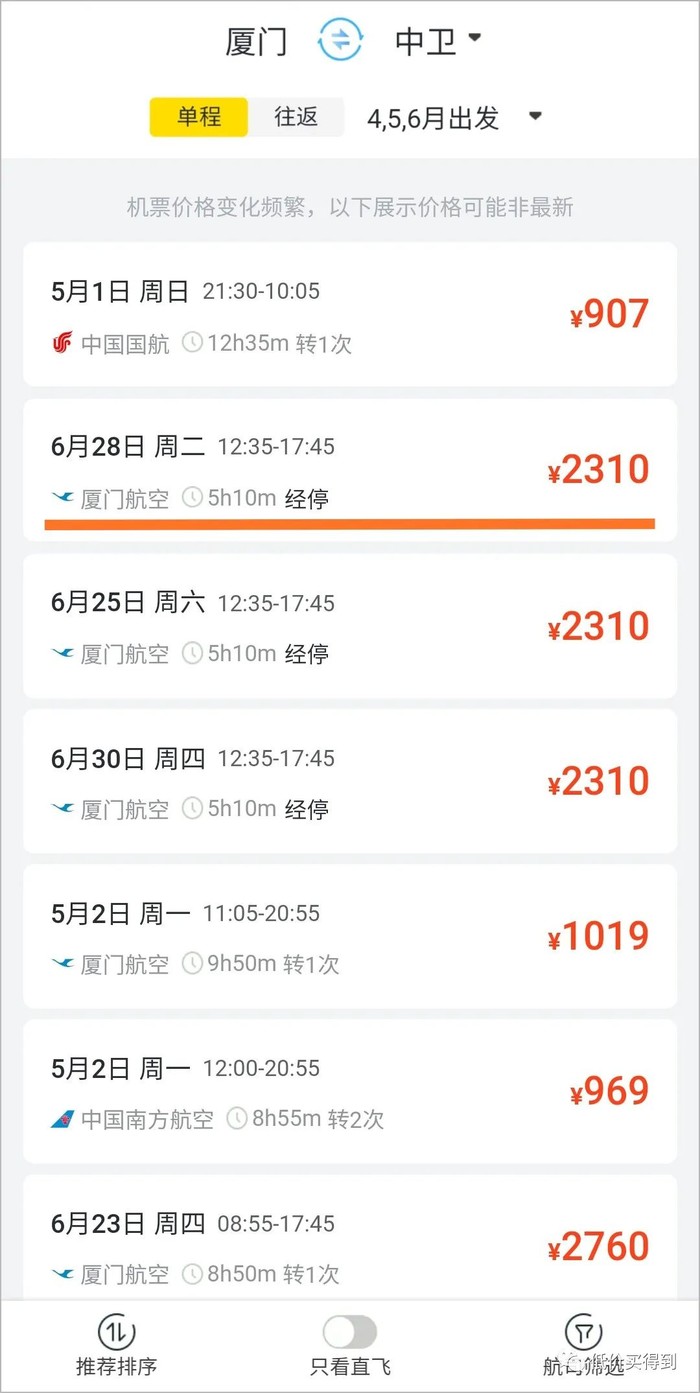Open the 推荐排序 sort icon
The image size is (700, 1393).
pyautogui.click(x=116, y=1332)
